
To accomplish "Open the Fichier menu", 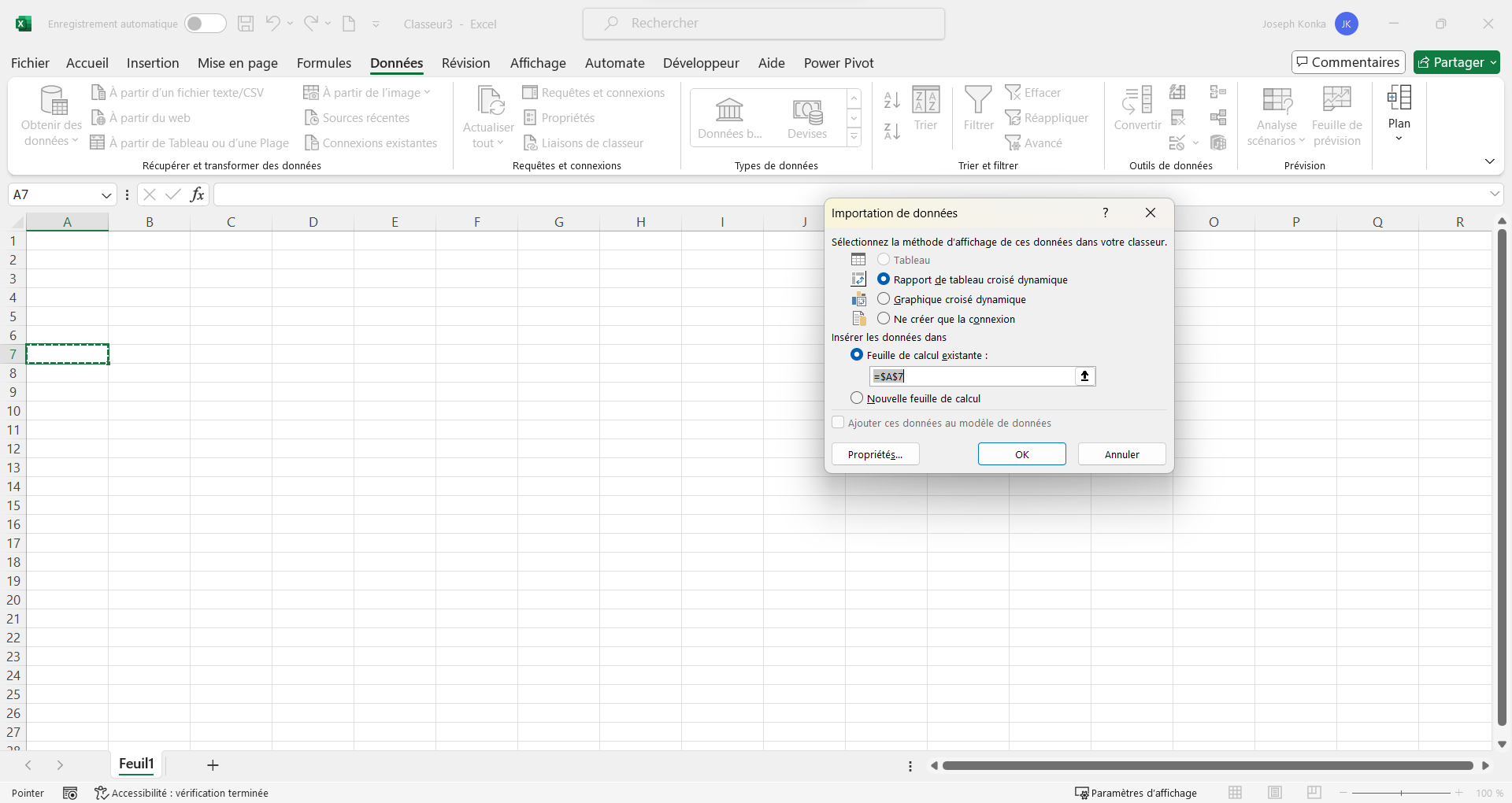I will 30,63.
